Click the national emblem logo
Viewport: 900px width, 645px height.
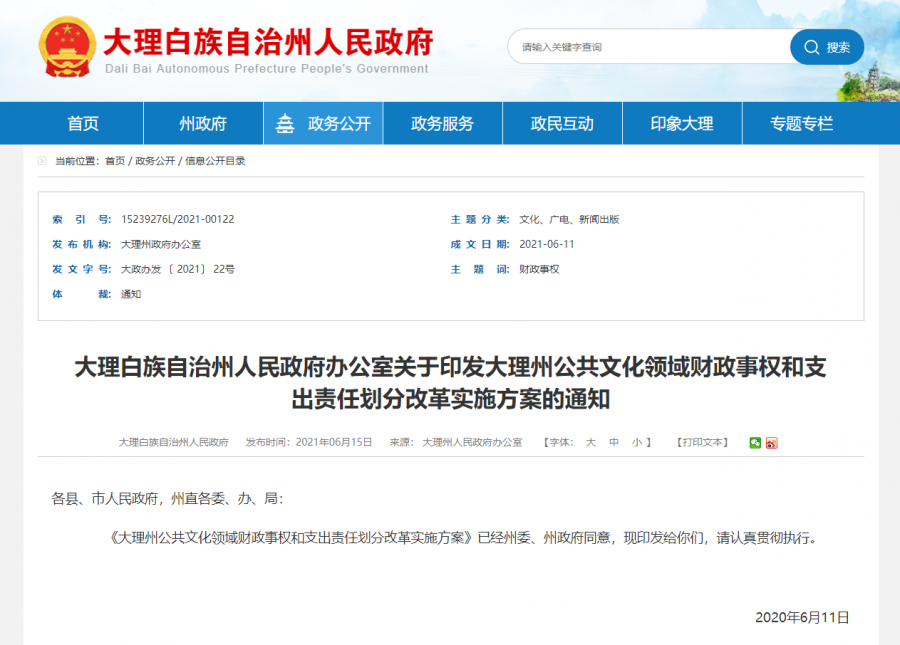tap(67, 47)
